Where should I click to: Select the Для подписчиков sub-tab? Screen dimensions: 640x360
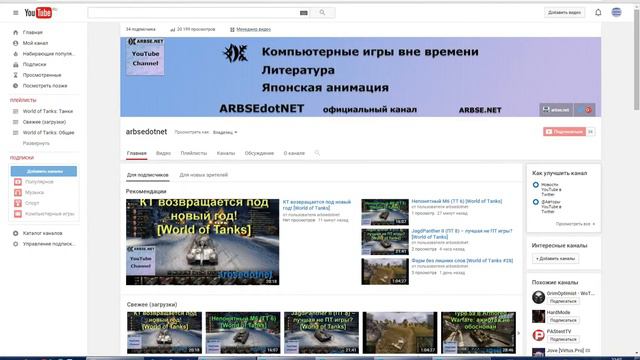click(147, 175)
